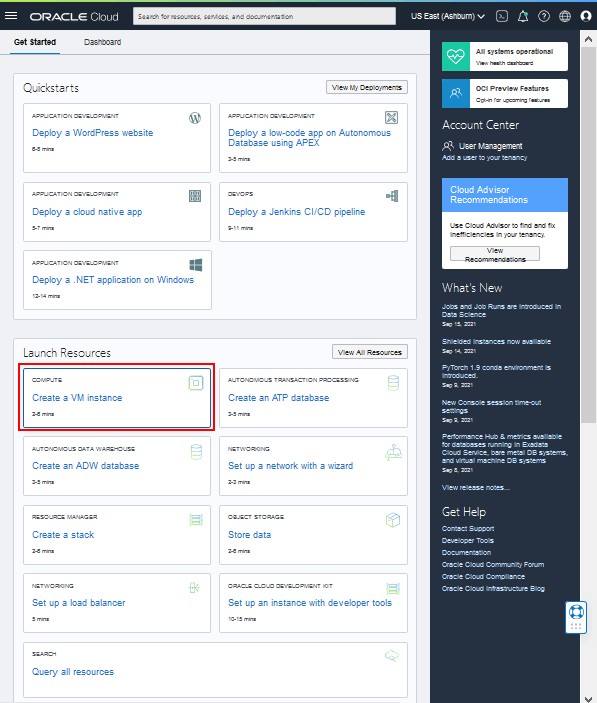This screenshot has height=703, width=597.
Task: Open Oracle Cloud Community Forum link
Action: click(x=493, y=564)
